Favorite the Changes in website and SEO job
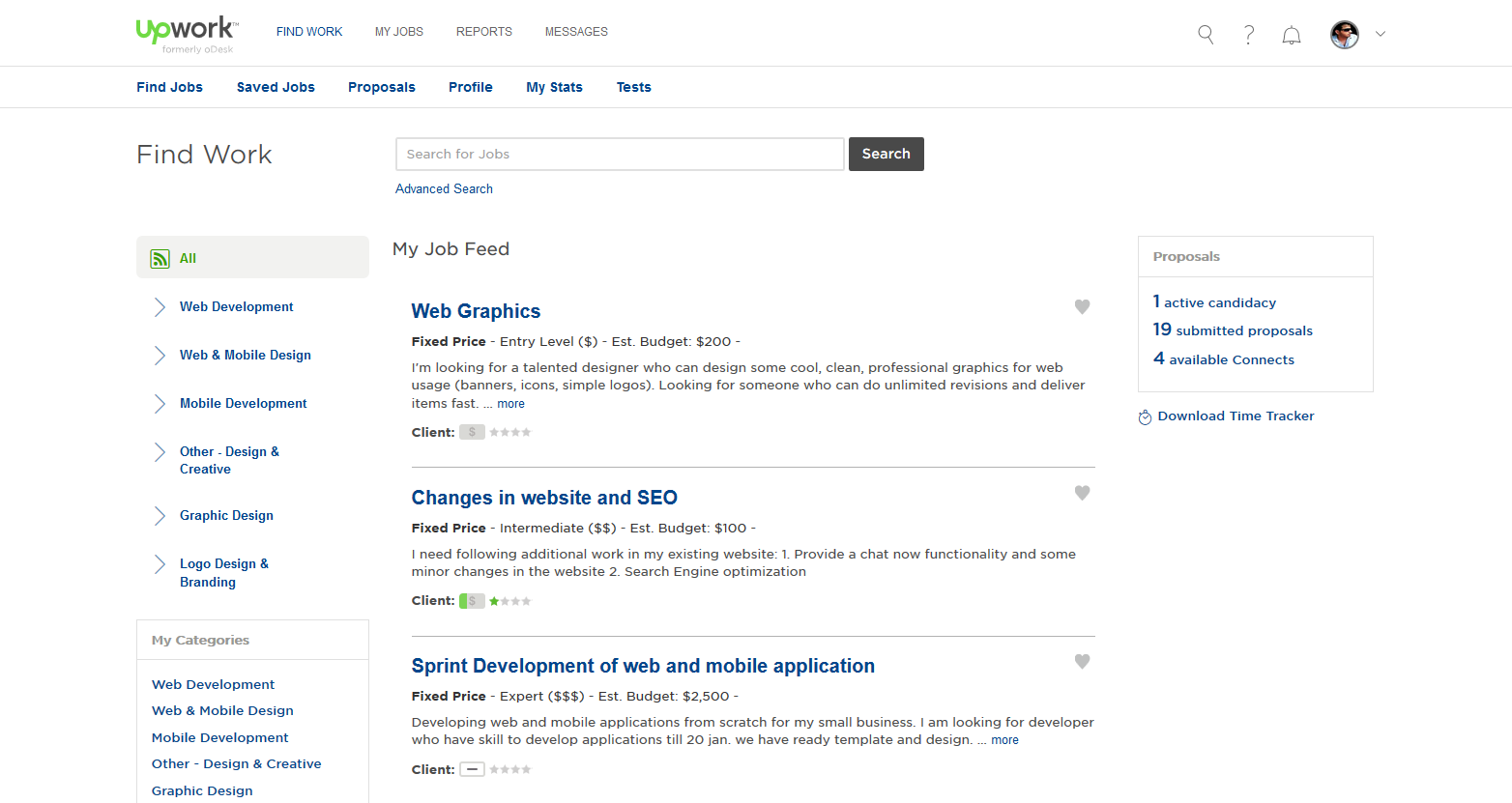The height and width of the screenshot is (803, 1512). [x=1082, y=493]
